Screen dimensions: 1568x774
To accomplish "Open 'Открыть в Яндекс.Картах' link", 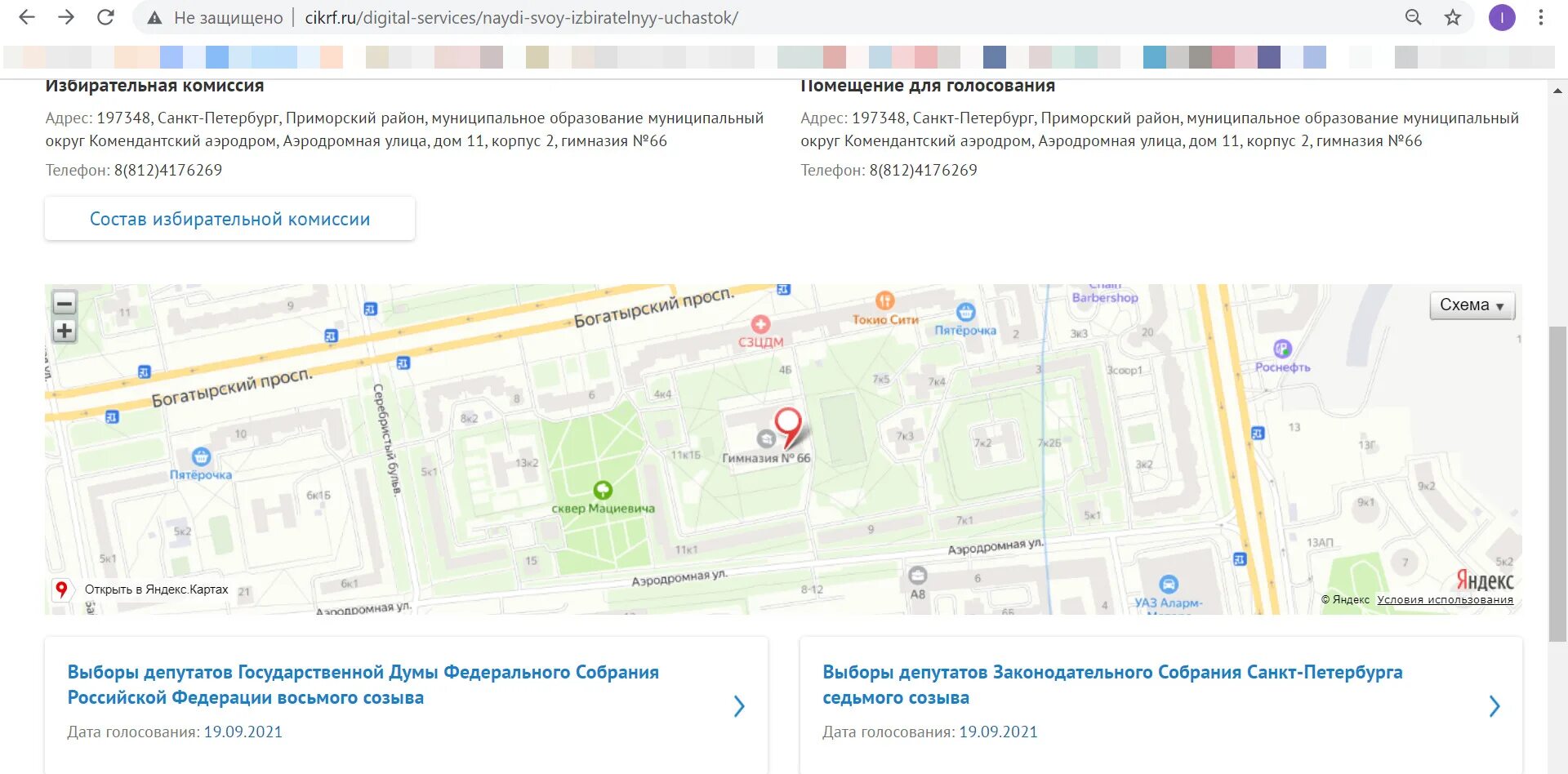I will point(156,589).
